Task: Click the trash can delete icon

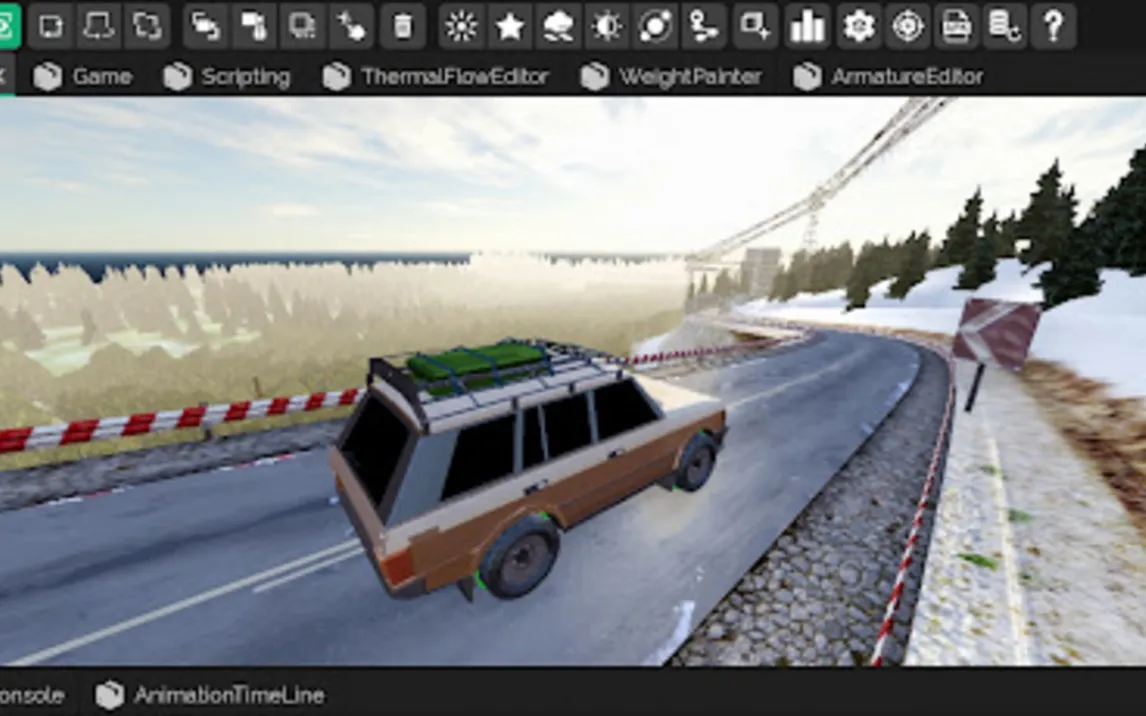Action: pos(402,27)
